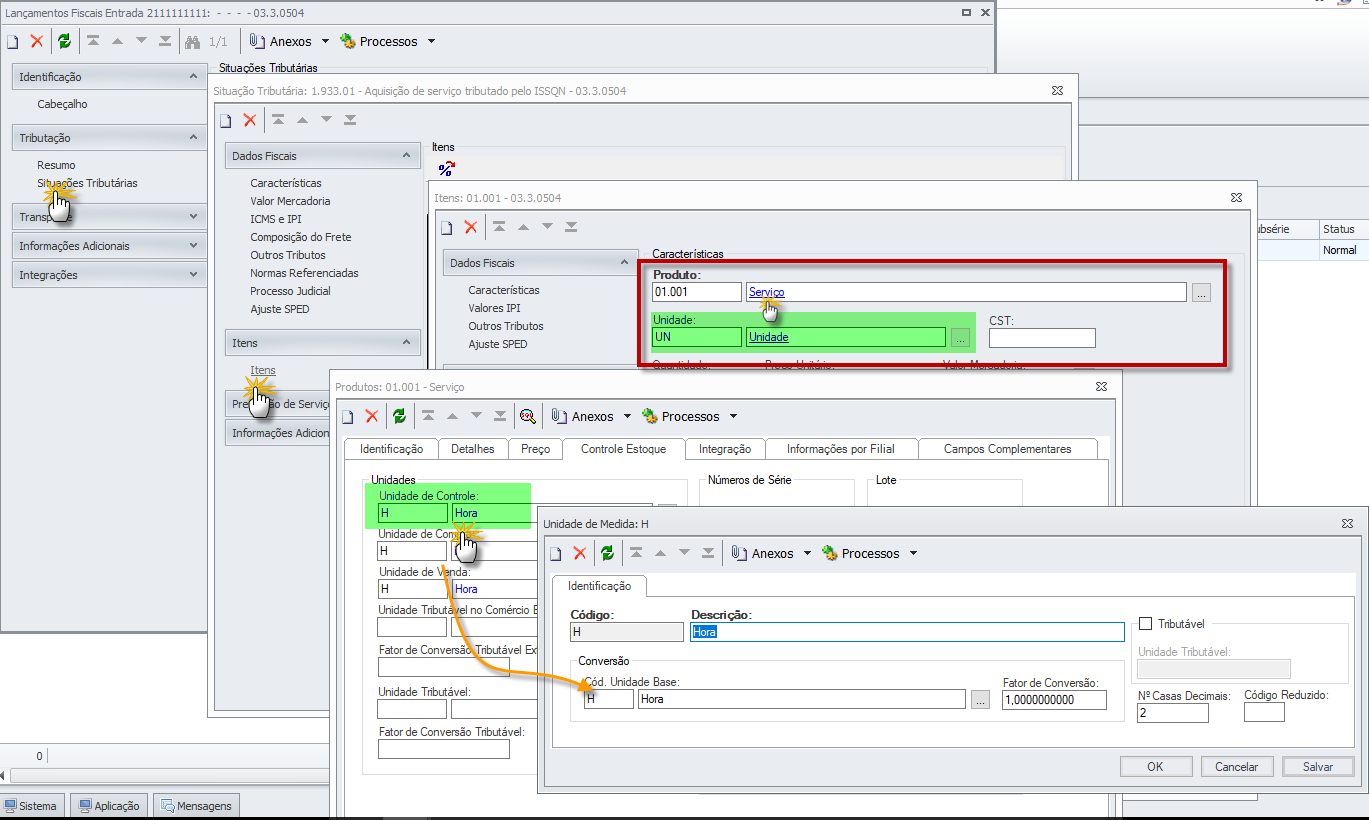1369x820 pixels.
Task: Refresh the Produtos 01.001 window
Action: [399, 416]
